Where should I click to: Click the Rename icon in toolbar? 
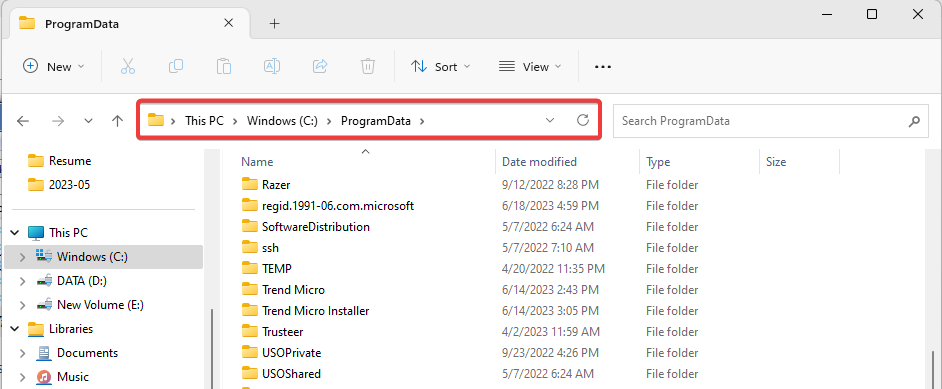[272, 66]
